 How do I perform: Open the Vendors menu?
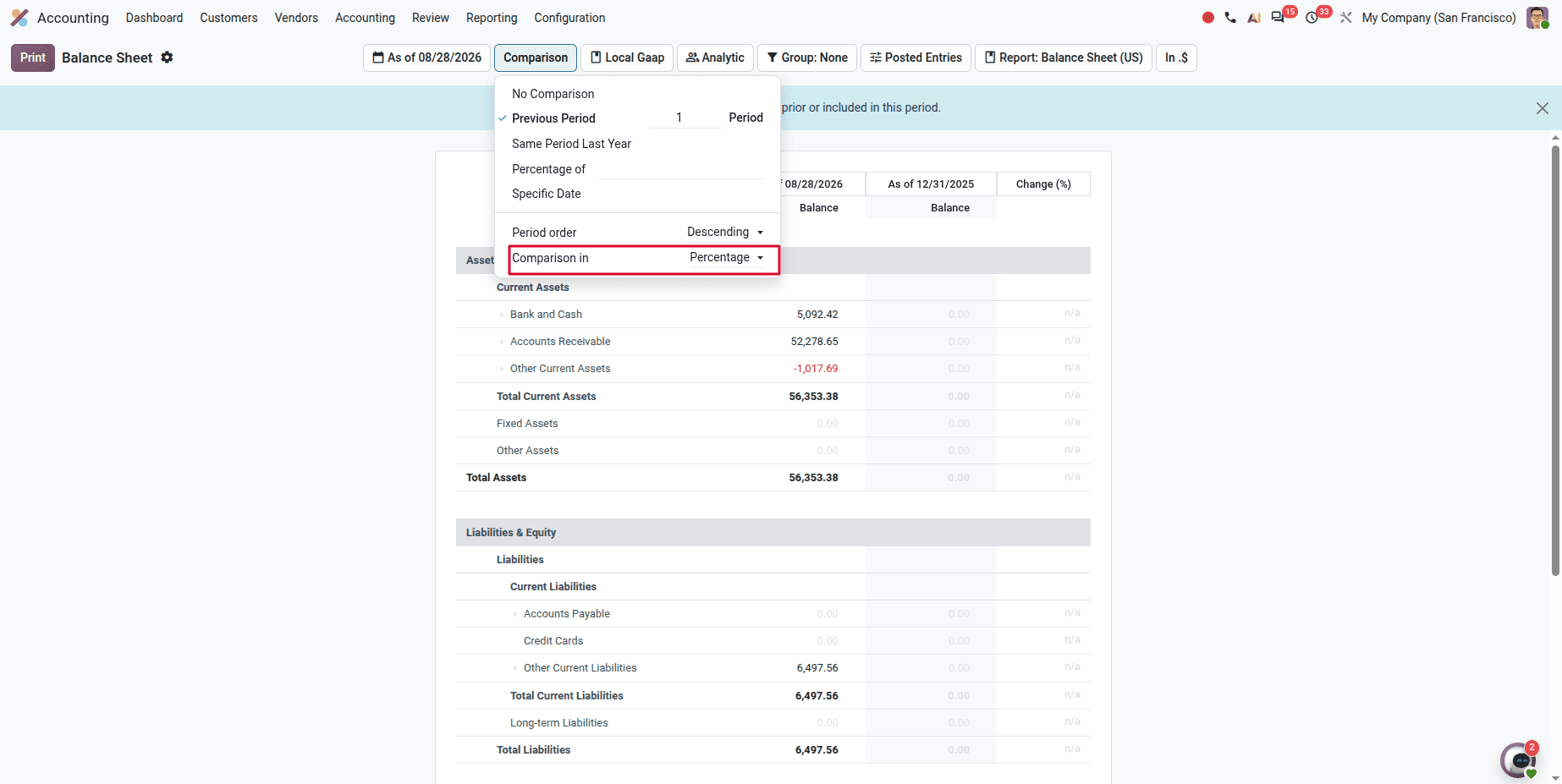point(296,18)
